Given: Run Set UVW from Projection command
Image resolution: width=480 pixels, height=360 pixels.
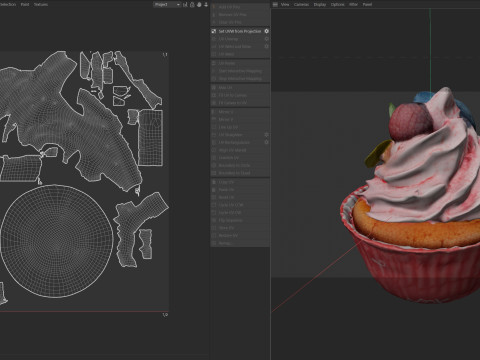Looking at the screenshot, I should coord(240,31).
